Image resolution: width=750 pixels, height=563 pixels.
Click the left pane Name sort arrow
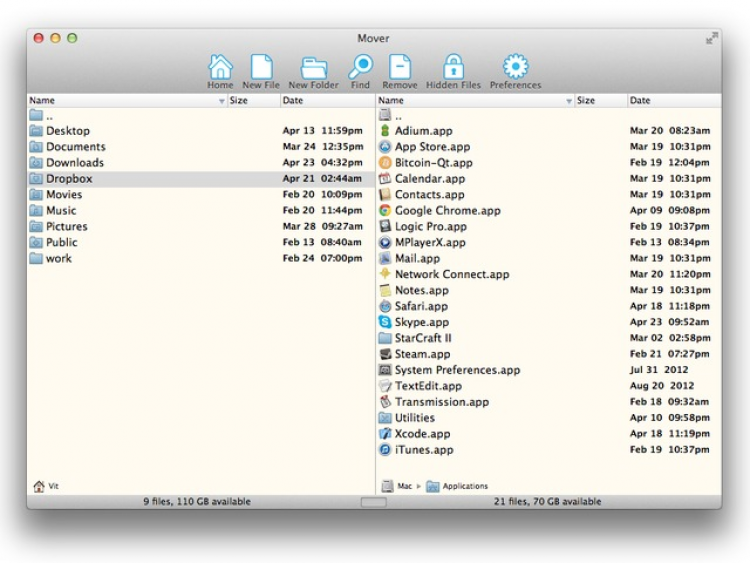(221, 101)
